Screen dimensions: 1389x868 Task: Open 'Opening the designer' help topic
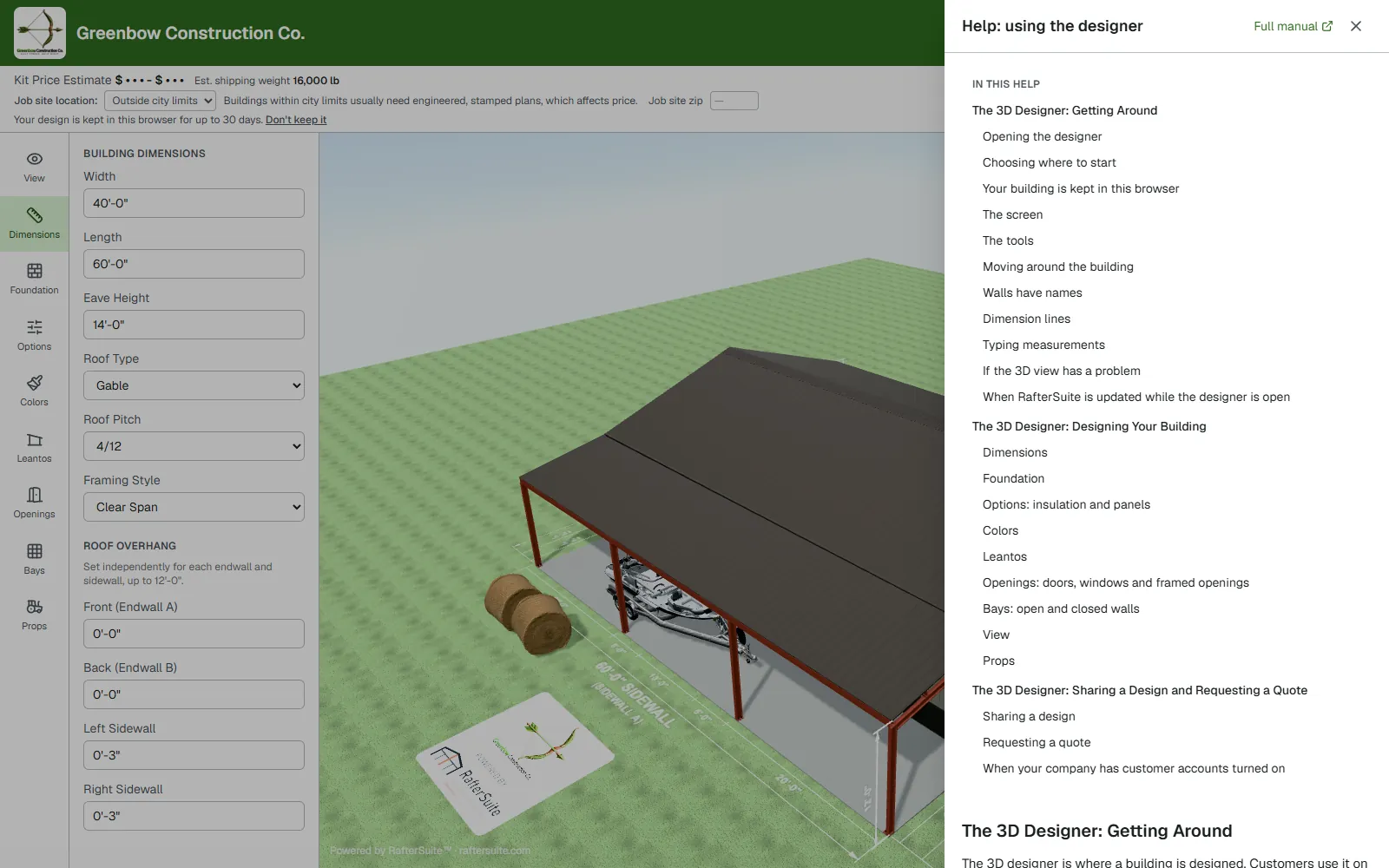tap(1042, 136)
